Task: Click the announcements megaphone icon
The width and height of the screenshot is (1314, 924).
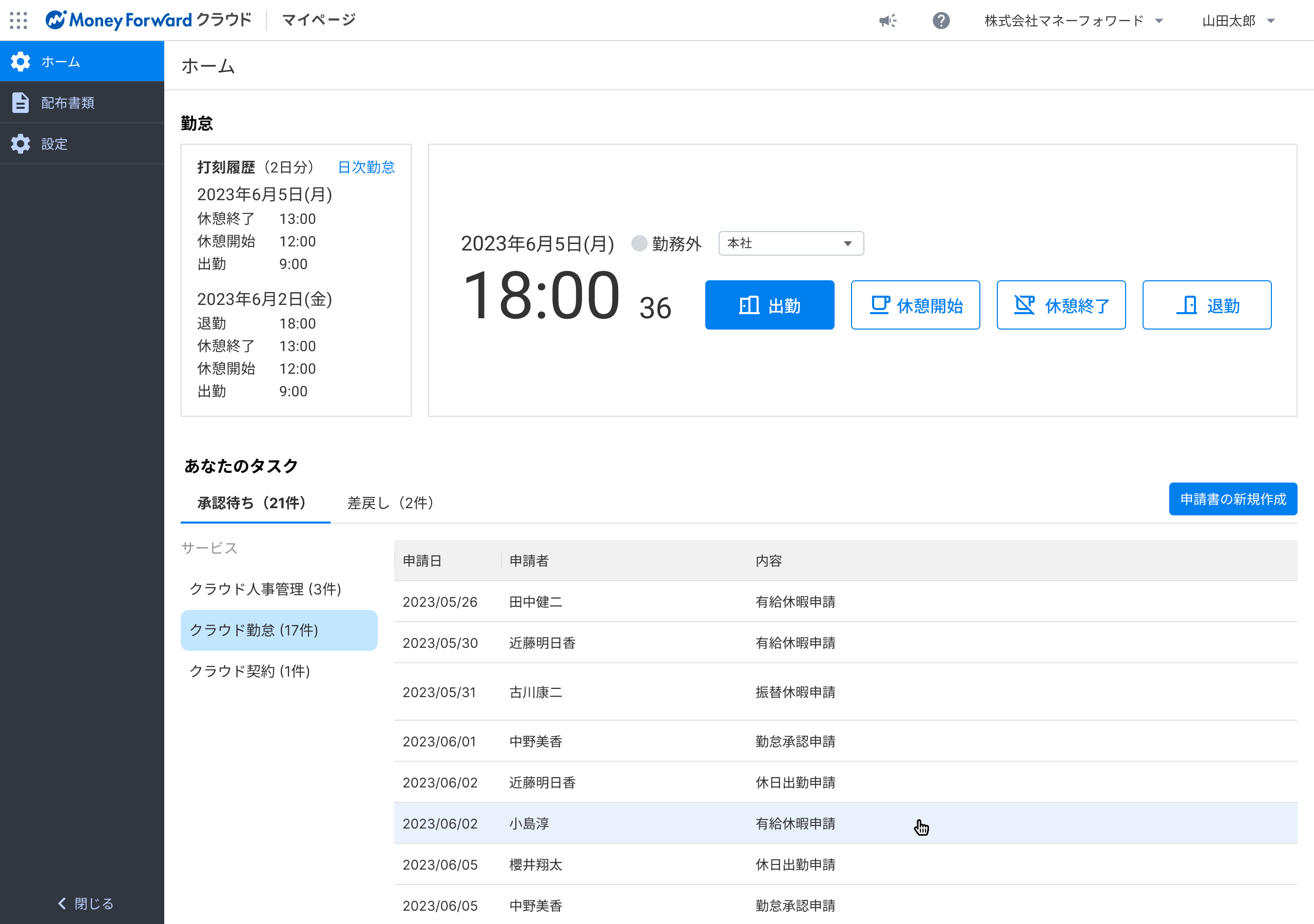Action: click(887, 21)
